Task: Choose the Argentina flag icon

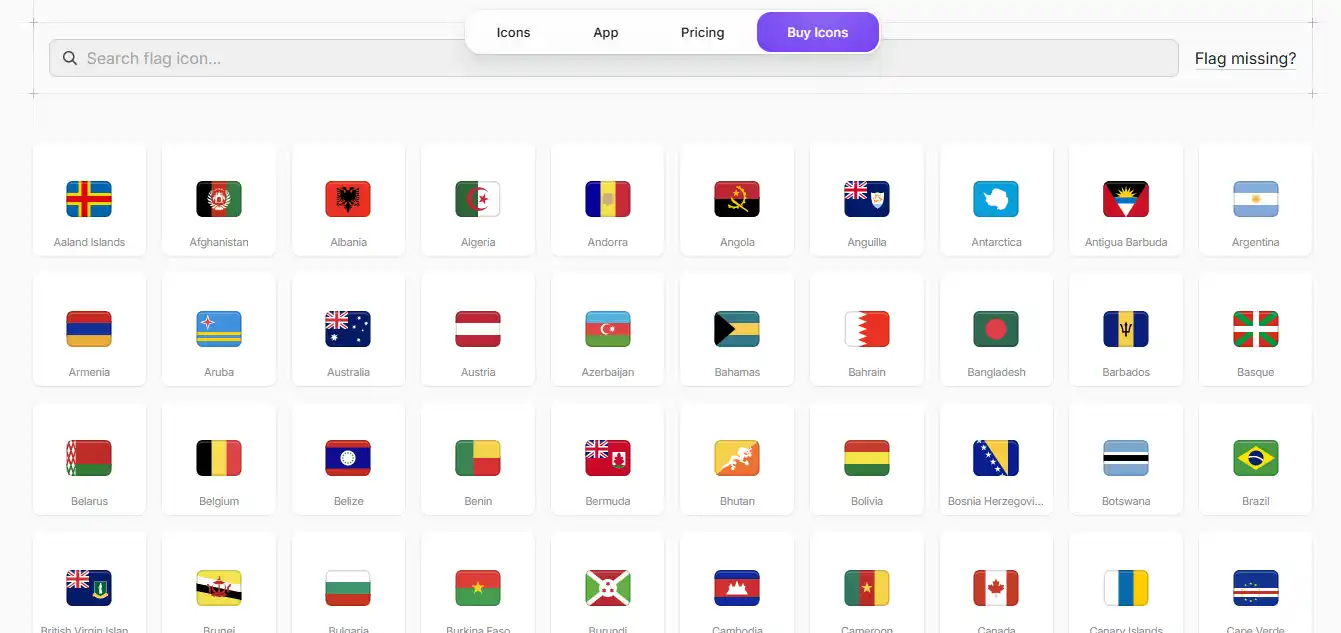Action: [1255, 199]
